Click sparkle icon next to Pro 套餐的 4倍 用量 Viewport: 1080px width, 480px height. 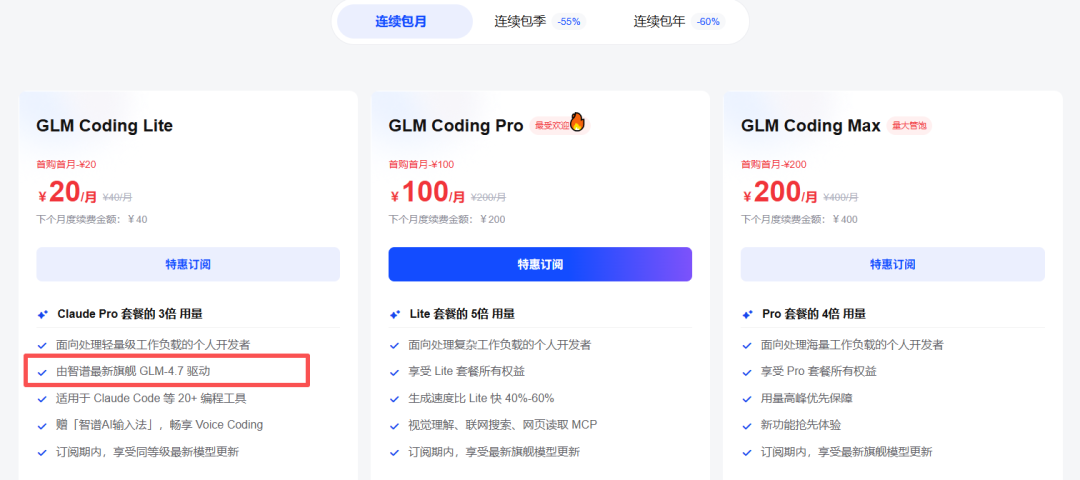click(x=747, y=315)
